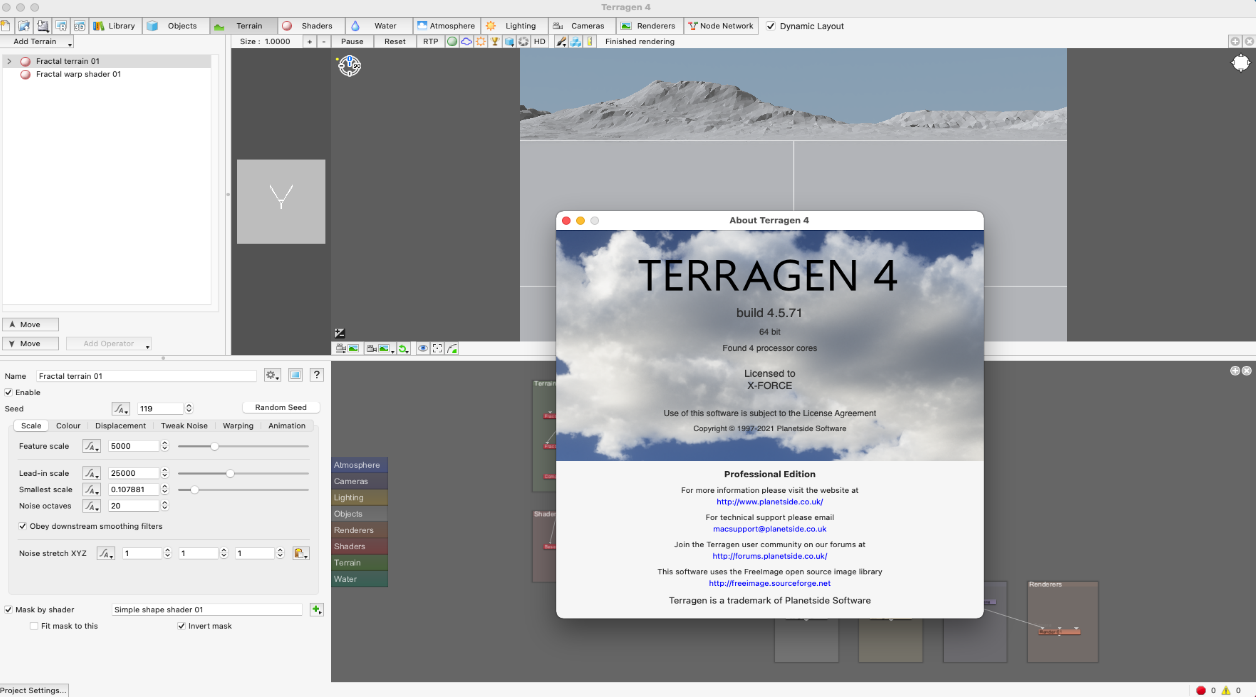Open the Add Terrain dropdown
This screenshot has height=697, width=1256.
click(x=40, y=42)
